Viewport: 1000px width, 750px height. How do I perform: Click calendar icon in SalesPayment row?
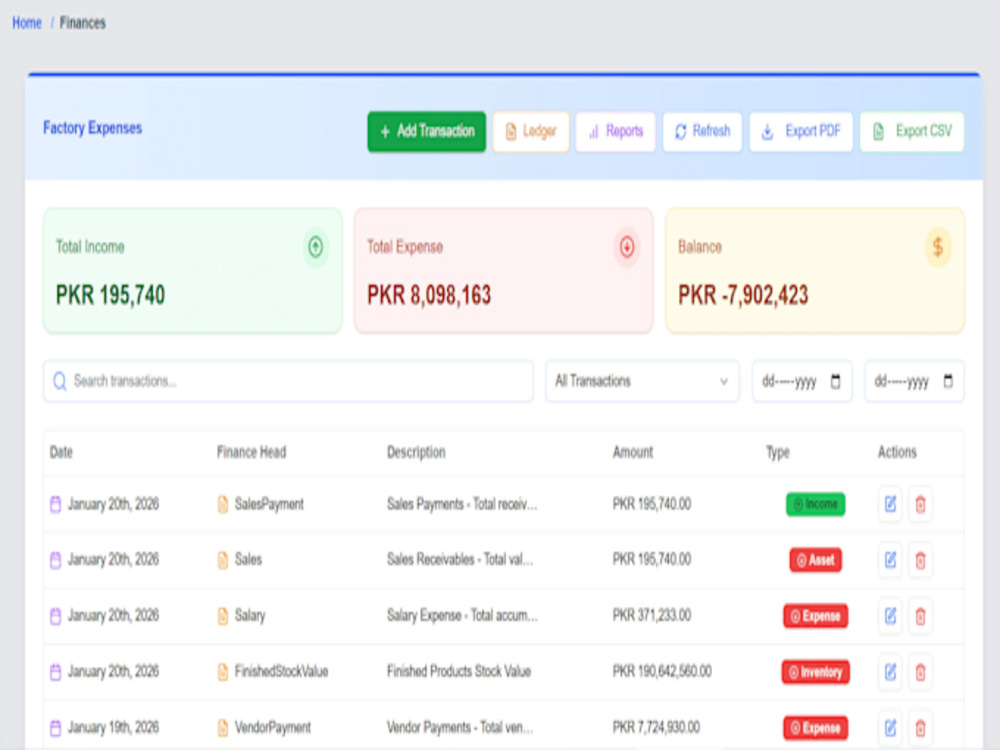[x=55, y=504]
